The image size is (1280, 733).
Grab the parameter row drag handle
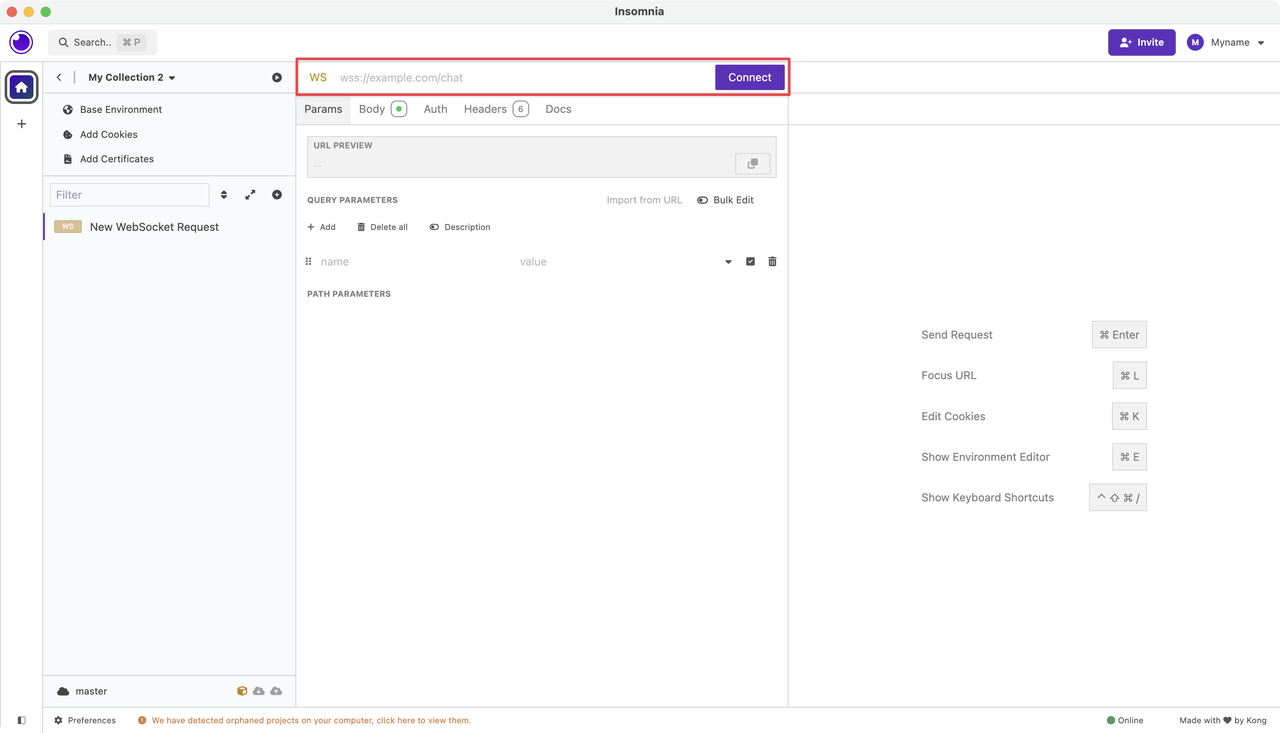(x=309, y=262)
